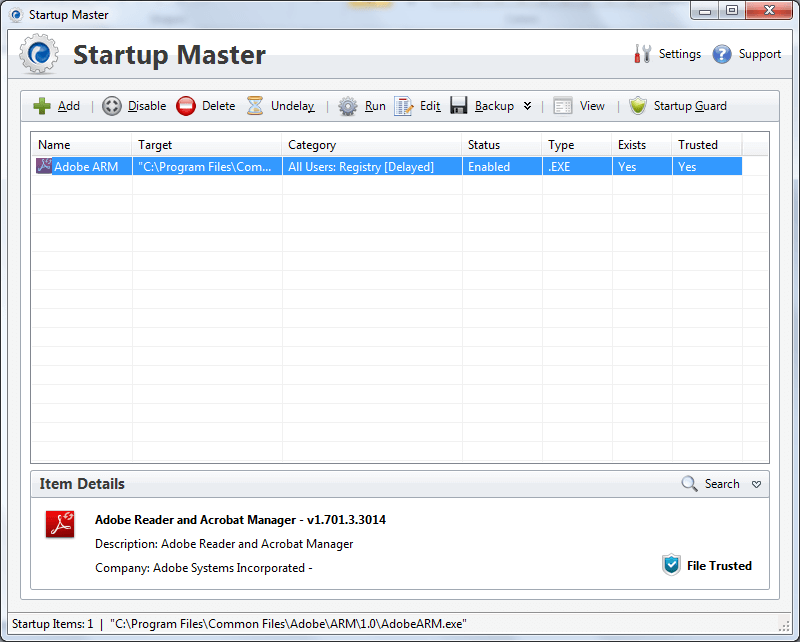Click the Adobe Reader PDF icon in details

click(x=60, y=524)
